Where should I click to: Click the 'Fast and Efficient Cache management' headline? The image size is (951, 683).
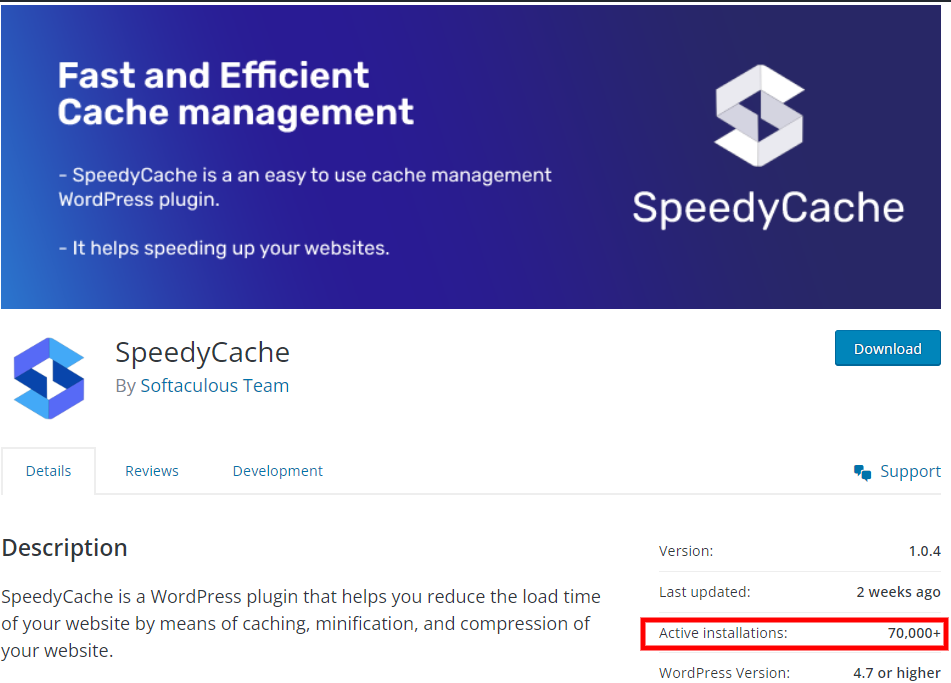tap(235, 94)
